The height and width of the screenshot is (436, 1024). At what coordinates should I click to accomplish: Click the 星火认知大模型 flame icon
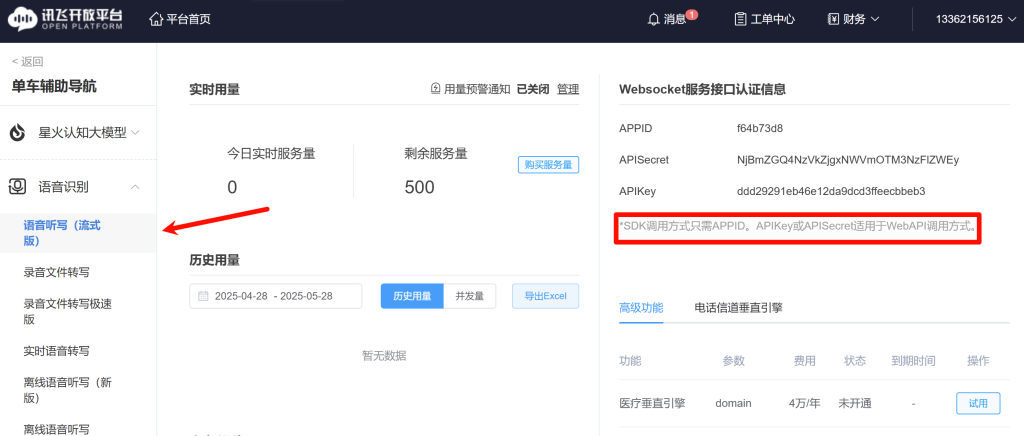tap(18, 132)
